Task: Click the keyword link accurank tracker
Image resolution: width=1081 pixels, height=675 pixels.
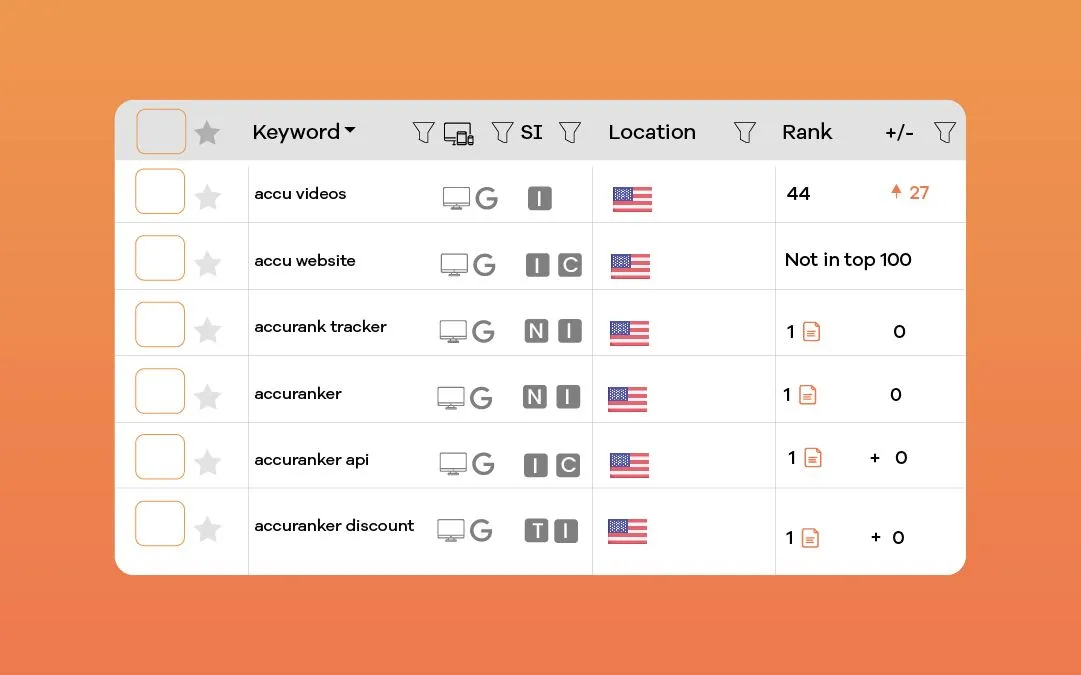Action: coord(320,326)
